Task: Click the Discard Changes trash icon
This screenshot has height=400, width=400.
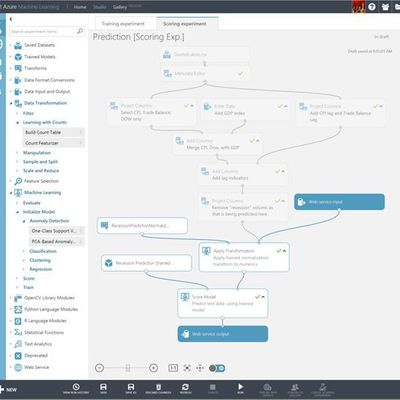Action: pos(159,387)
